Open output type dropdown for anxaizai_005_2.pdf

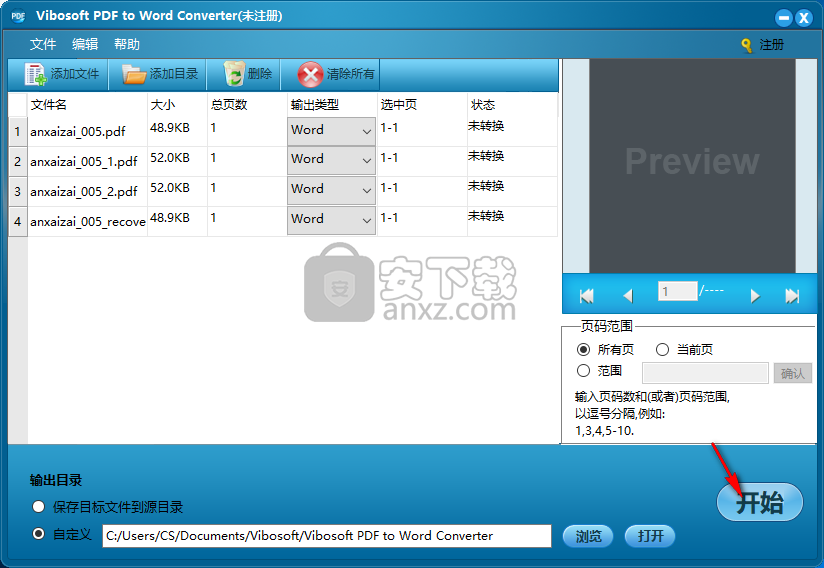365,191
